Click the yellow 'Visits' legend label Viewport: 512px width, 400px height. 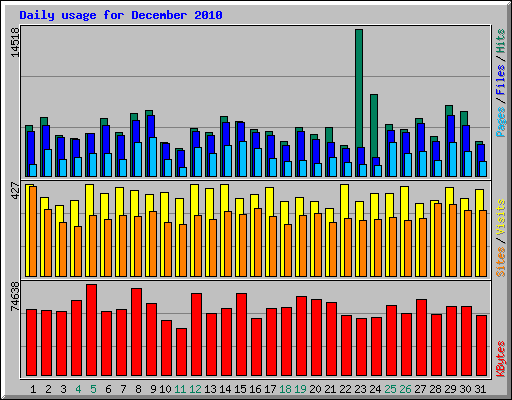coord(500,218)
